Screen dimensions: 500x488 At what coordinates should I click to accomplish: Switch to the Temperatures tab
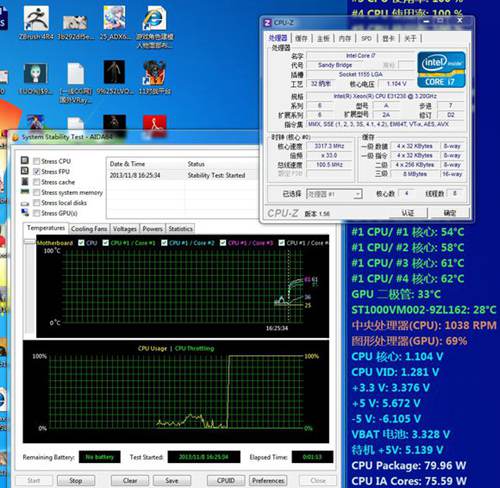point(46,228)
